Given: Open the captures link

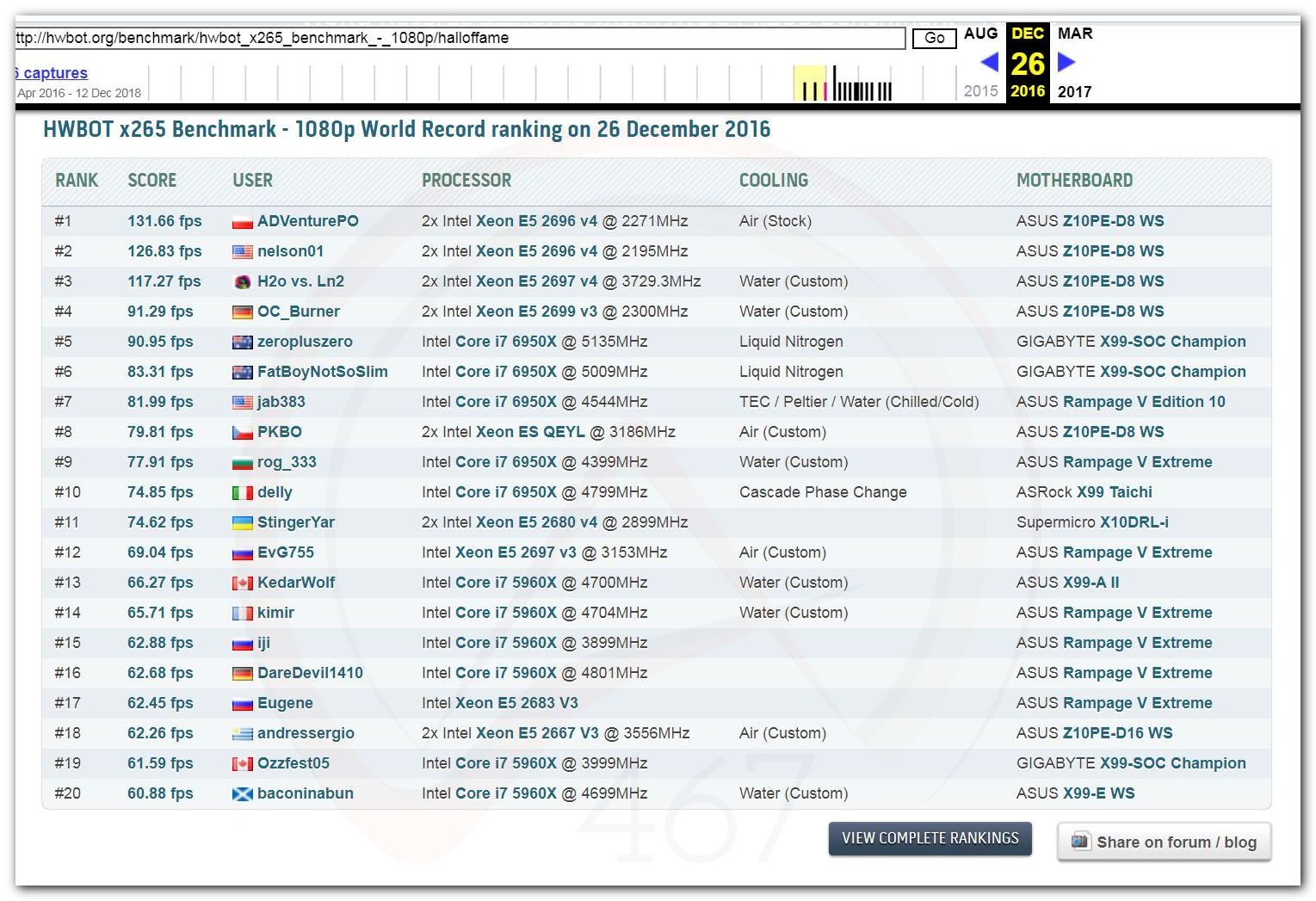Looking at the screenshot, I should coord(53,73).
